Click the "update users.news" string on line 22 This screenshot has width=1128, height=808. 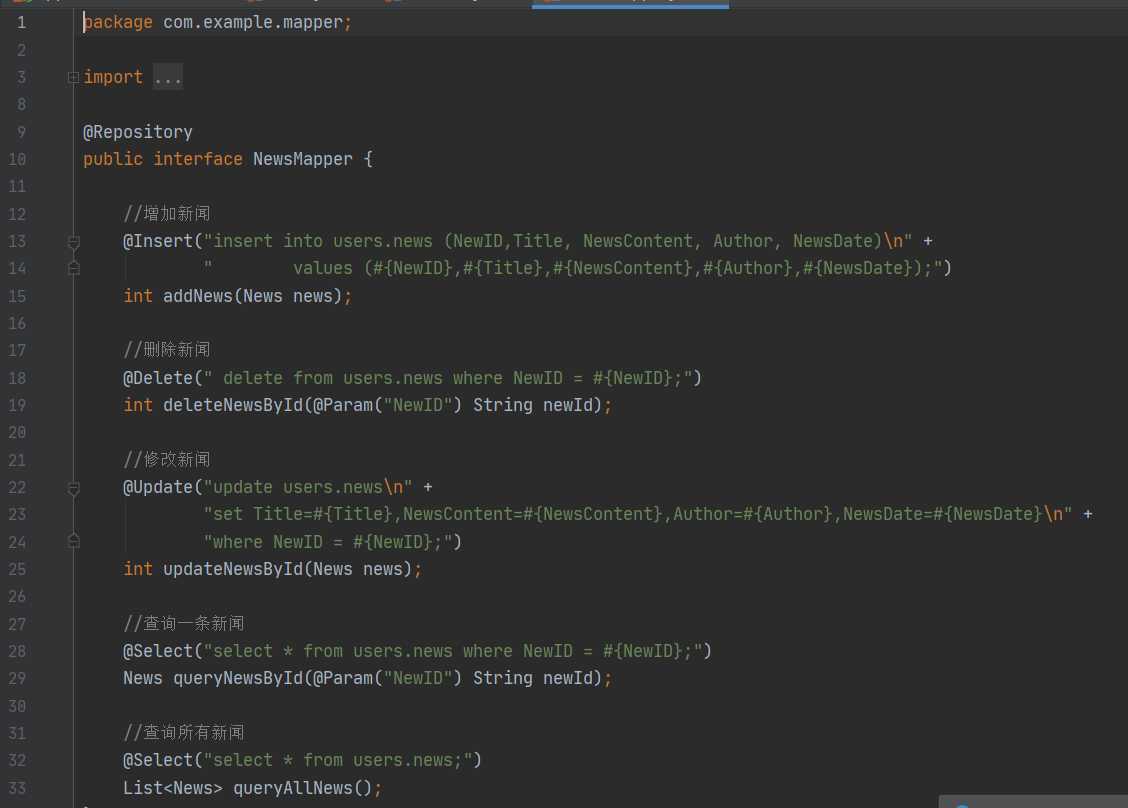tap(308, 487)
